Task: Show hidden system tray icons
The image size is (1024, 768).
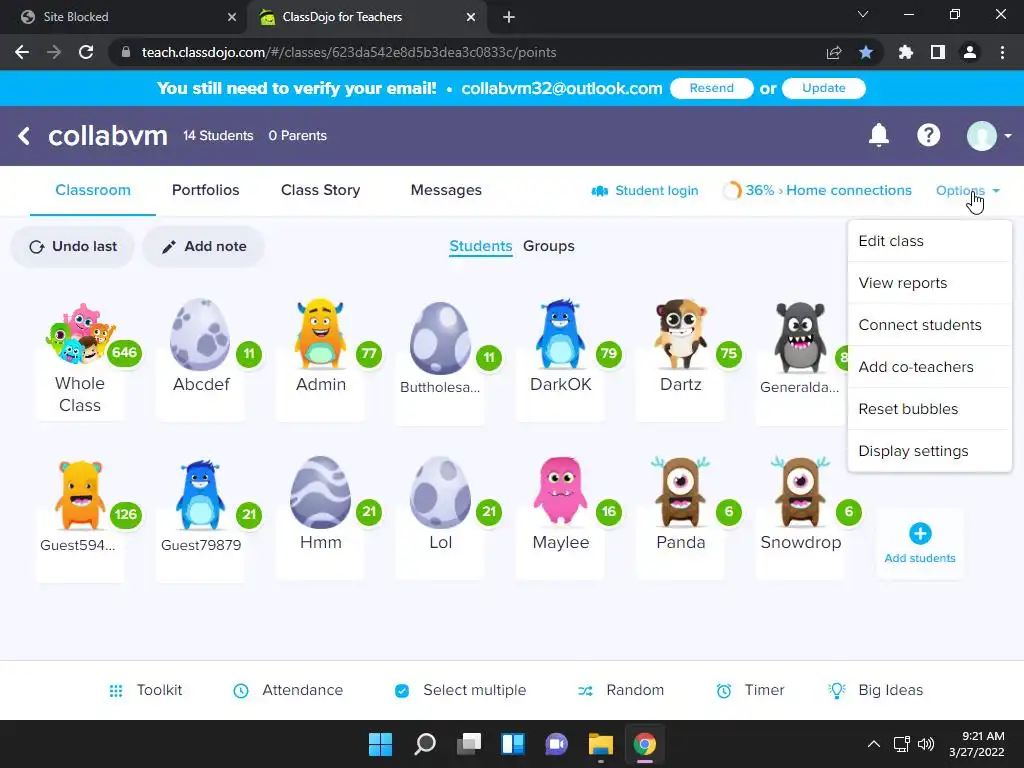Action: tap(873, 744)
